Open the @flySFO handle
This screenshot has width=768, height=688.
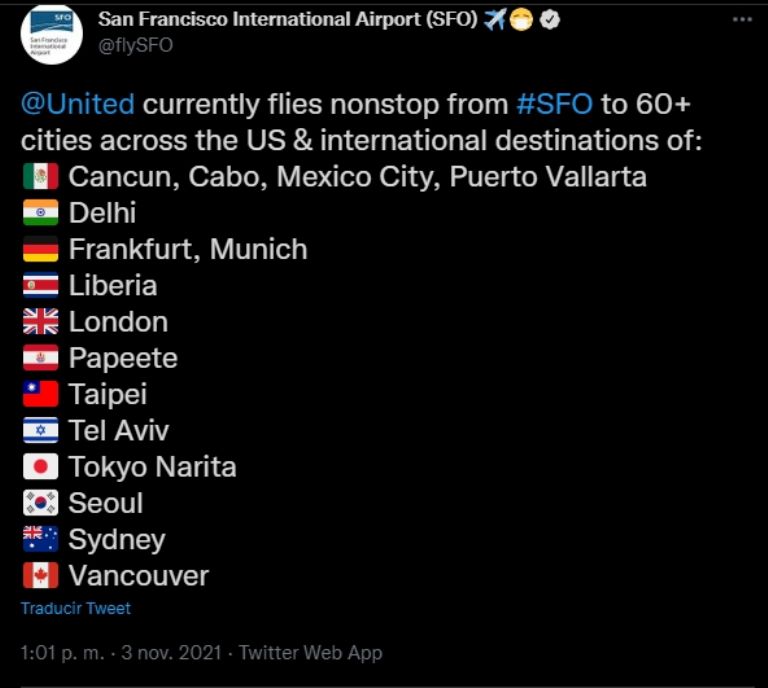pyautogui.click(x=136, y=45)
